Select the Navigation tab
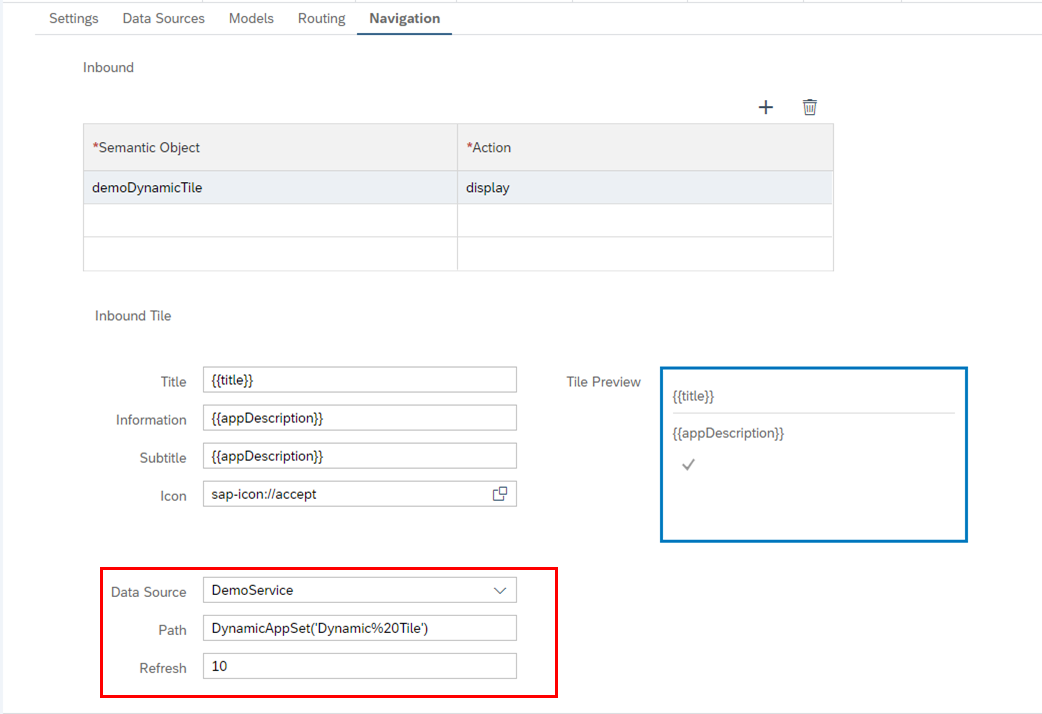Viewport: 1042px width, 714px height. coord(403,18)
